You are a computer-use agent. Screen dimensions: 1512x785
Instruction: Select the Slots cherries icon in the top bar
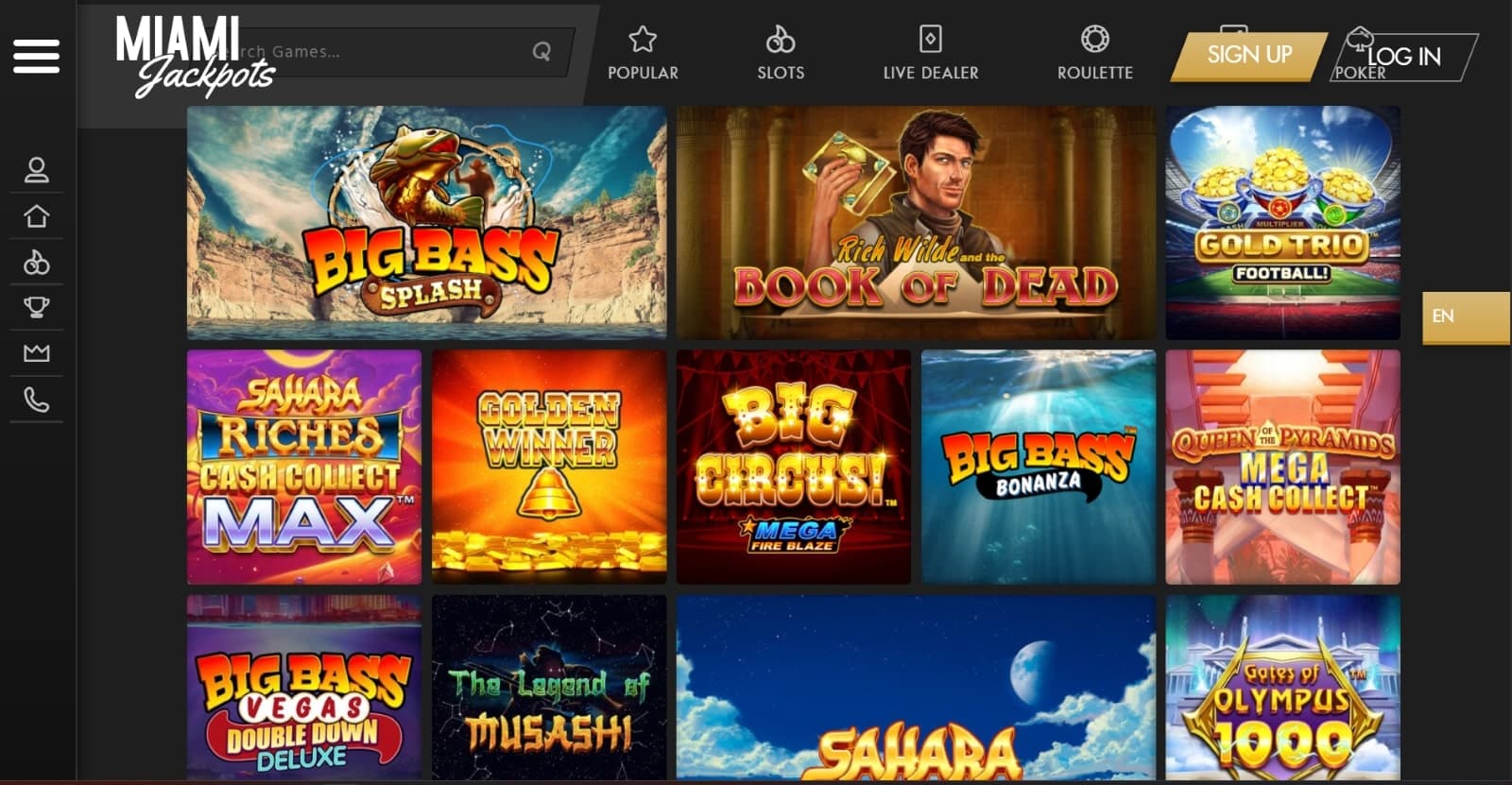click(x=781, y=39)
